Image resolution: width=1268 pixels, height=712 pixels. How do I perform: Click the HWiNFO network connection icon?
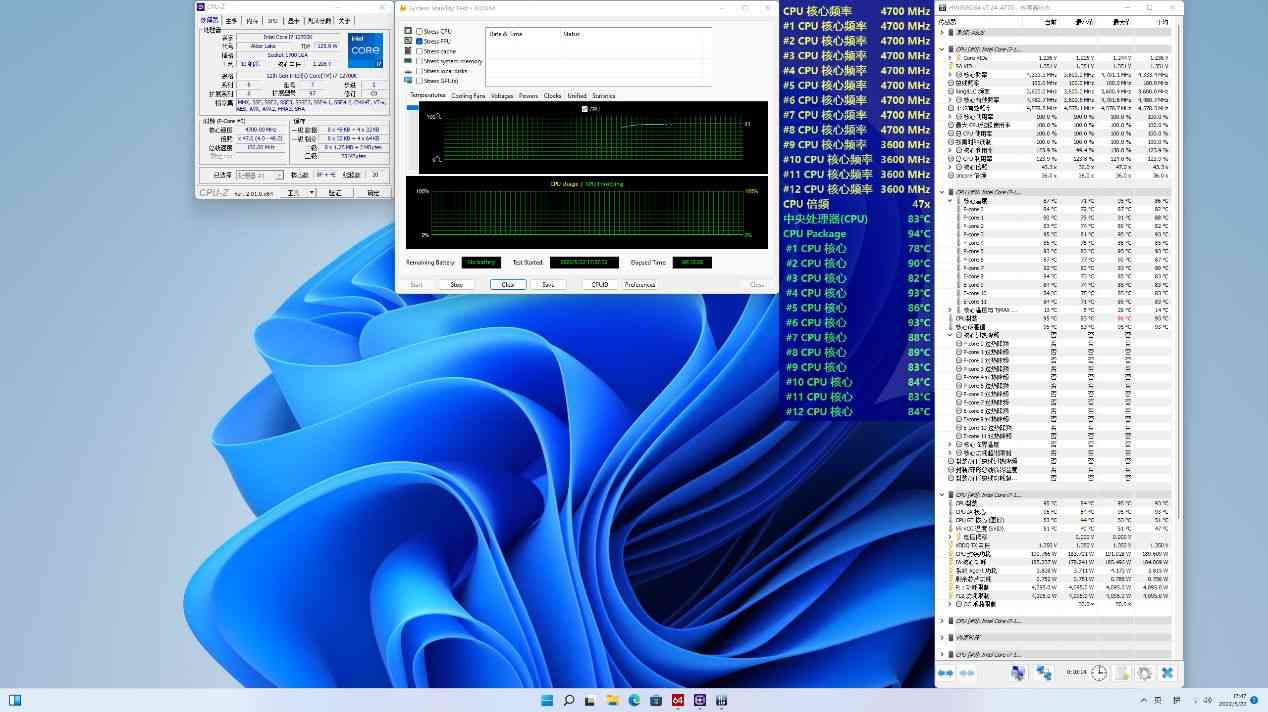coord(1043,673)
